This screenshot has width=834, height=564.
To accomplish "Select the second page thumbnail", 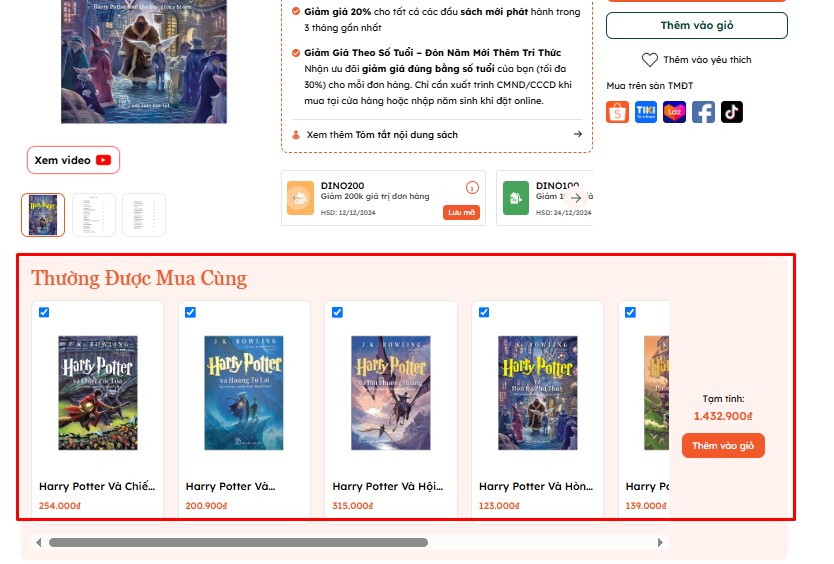I will 94,215.
